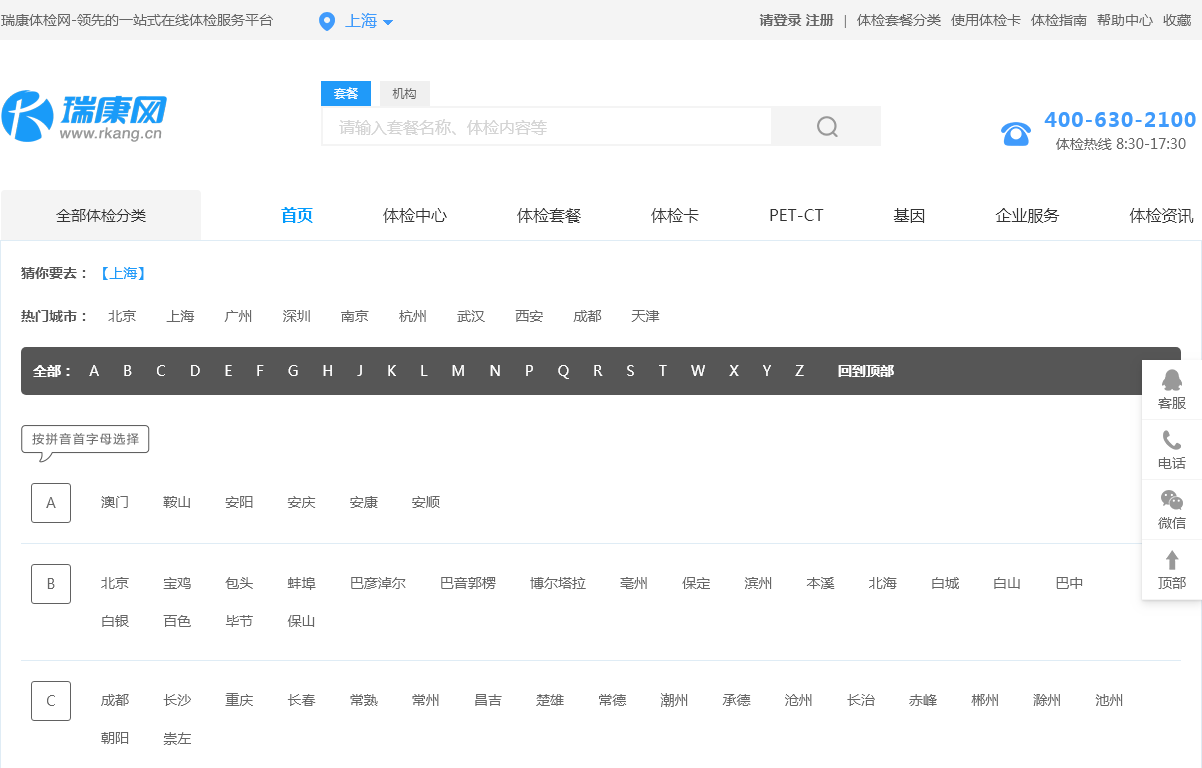Click the search magnifier icon
Screen dimensions: 1202x768
(x=826, y=127)
